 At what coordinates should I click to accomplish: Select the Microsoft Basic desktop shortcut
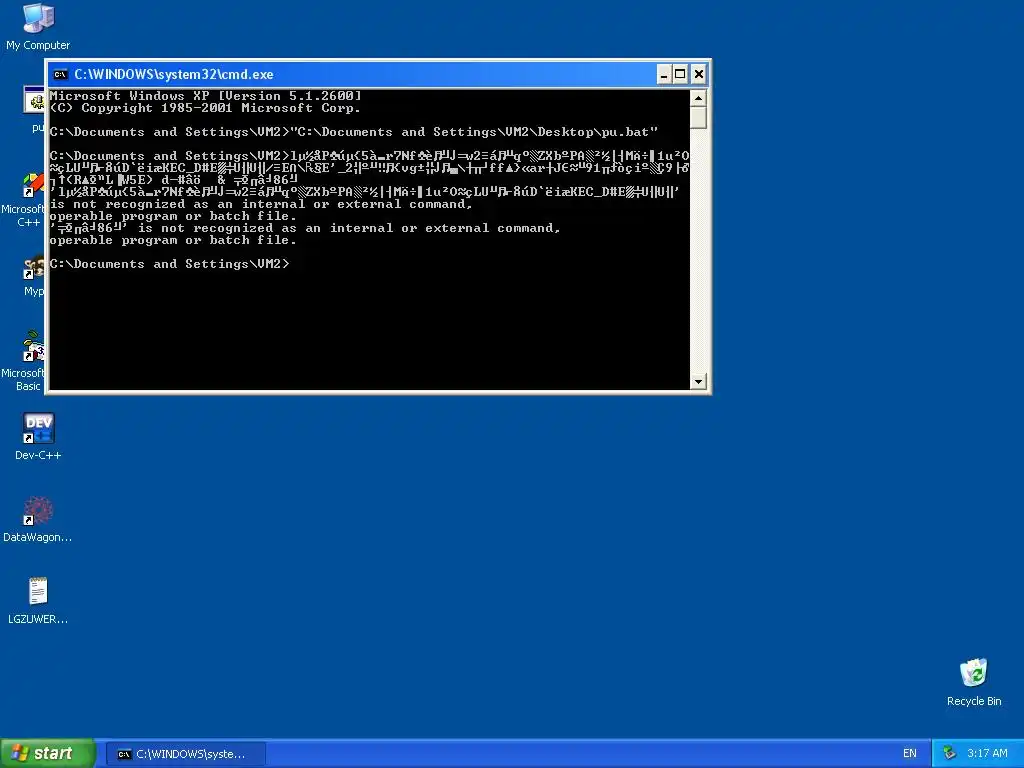click(x=22, y=360)
